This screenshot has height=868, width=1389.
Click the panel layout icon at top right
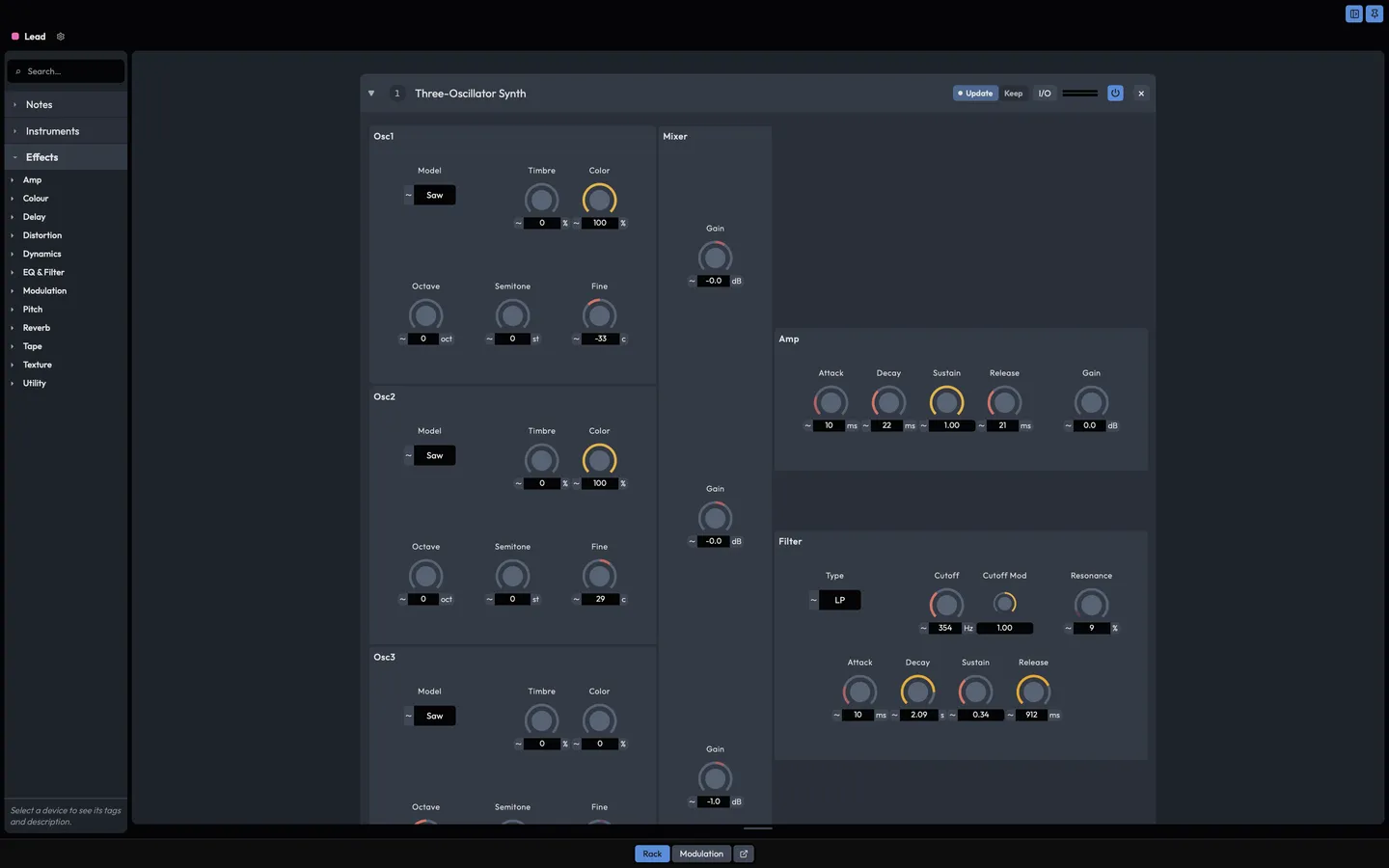(x=1354, y=14)
